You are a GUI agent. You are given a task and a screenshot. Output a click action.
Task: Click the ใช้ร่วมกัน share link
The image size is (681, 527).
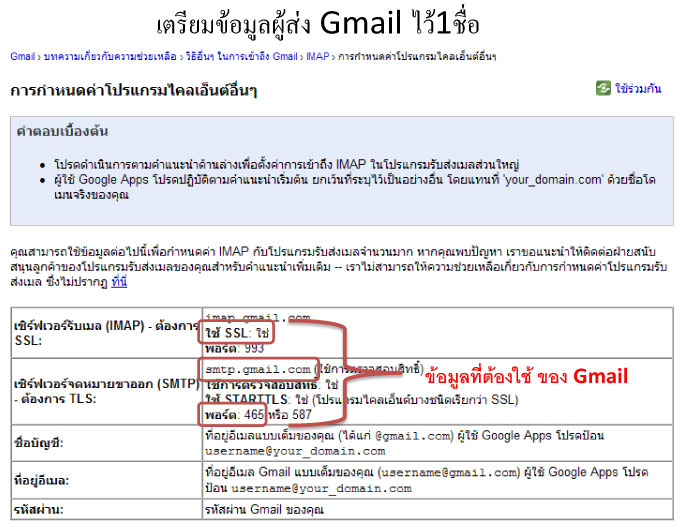[x=638, y=89]
